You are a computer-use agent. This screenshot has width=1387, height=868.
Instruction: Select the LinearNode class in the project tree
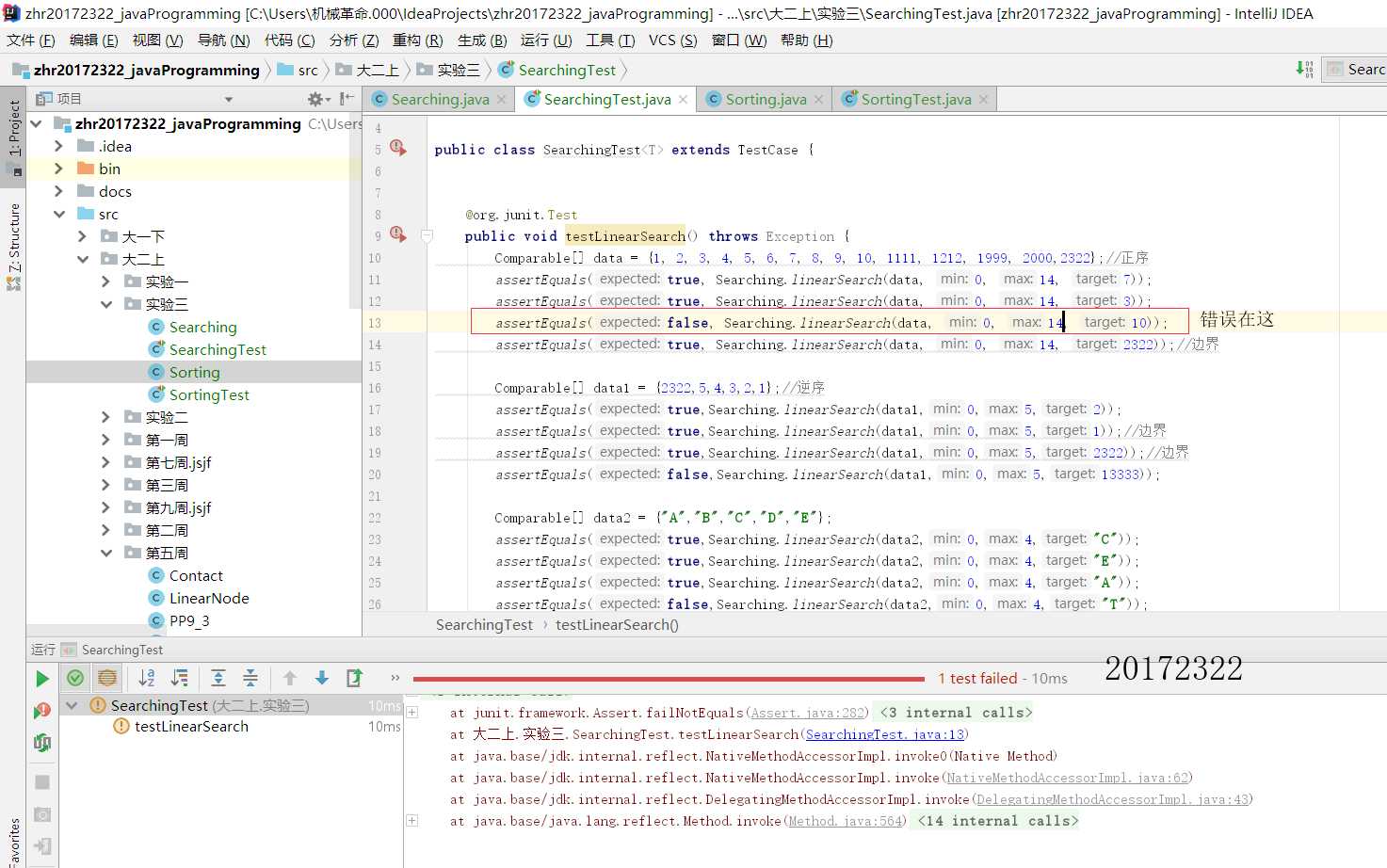(209, 598)
